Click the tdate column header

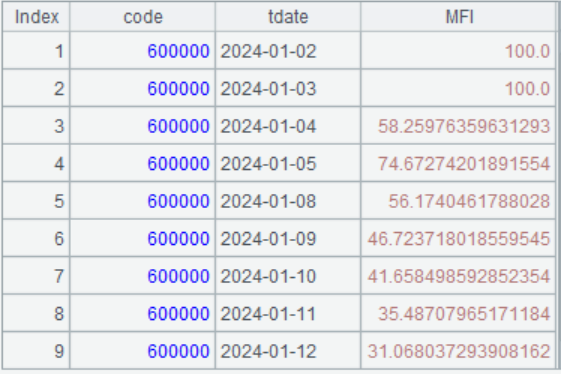pyautogui.click(x=288, y=17)
